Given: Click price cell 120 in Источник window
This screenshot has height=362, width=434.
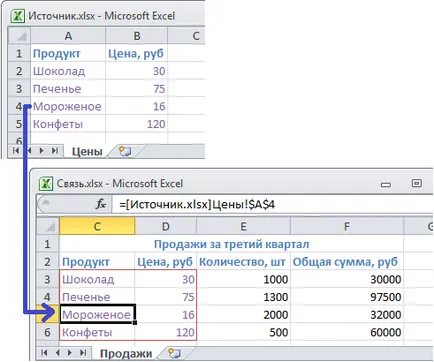Looking at the screenshot, I should click(137, 124).
